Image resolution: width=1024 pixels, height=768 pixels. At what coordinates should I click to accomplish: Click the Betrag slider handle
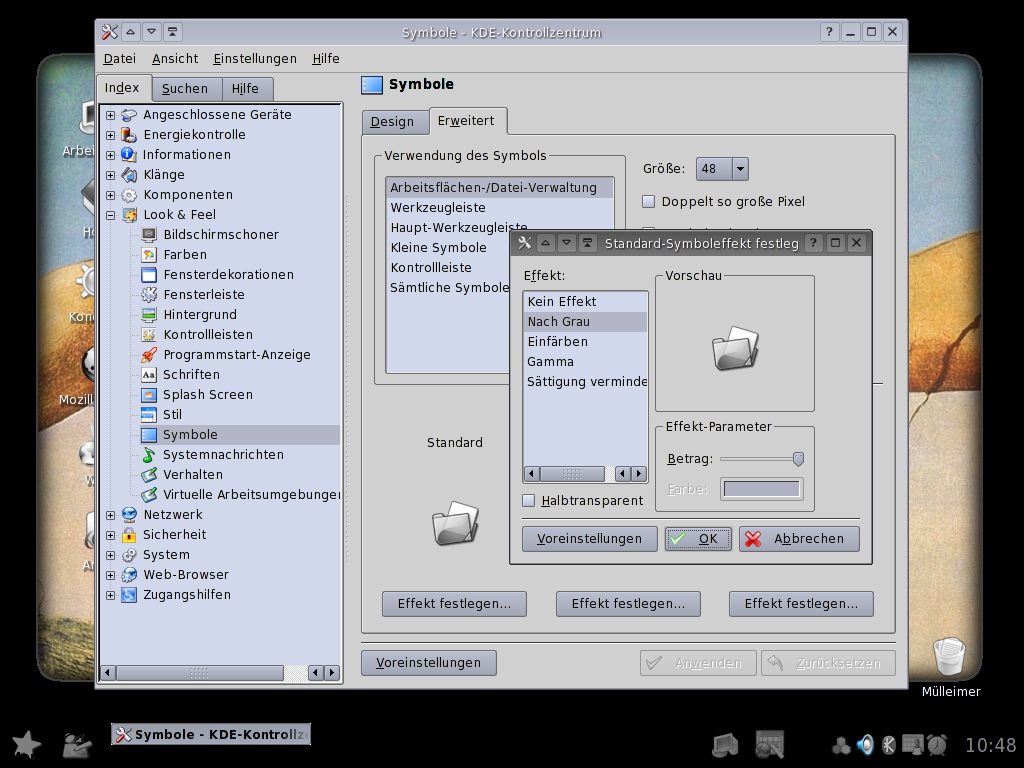point(797,459)
